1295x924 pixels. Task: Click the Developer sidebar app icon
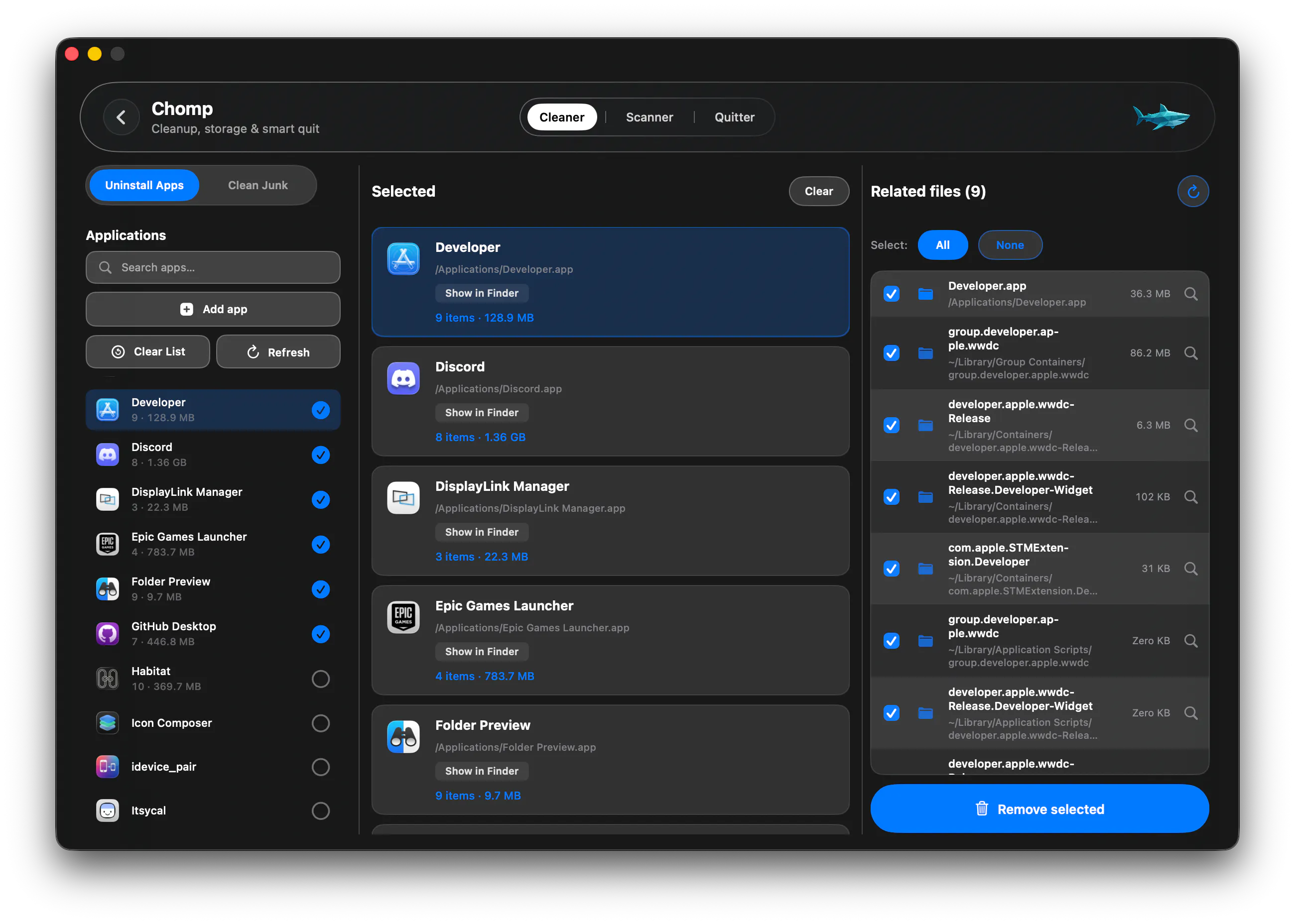(x=108, y=410)
